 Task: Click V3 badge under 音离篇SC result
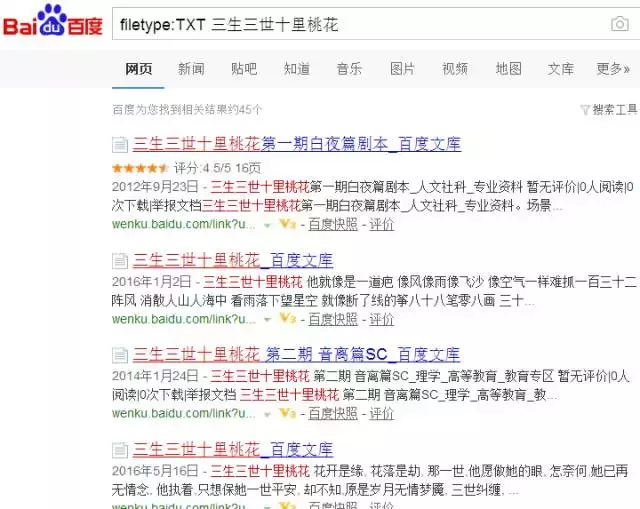click(x=287, y=413)
